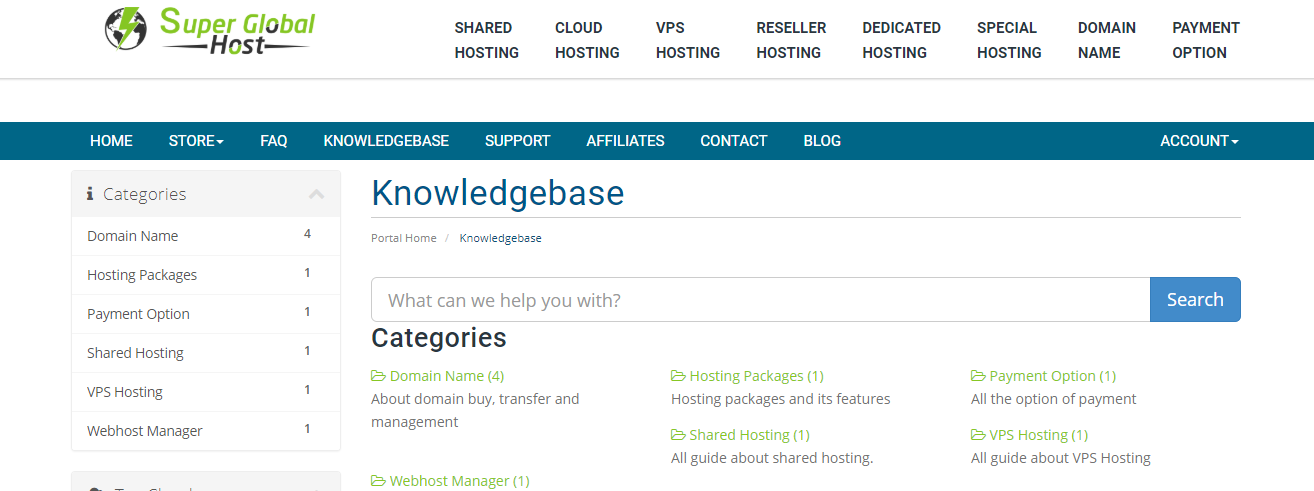Go to the Knowledgebase nav item

(x=386, y=141)
